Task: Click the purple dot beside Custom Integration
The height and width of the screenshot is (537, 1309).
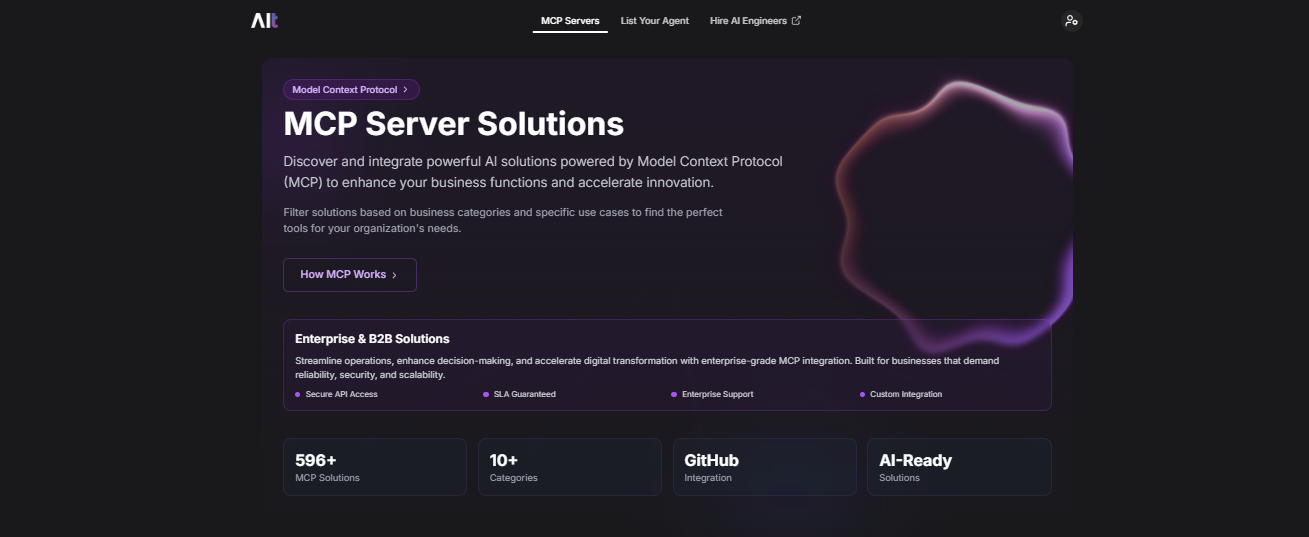Action: (862, 395)
